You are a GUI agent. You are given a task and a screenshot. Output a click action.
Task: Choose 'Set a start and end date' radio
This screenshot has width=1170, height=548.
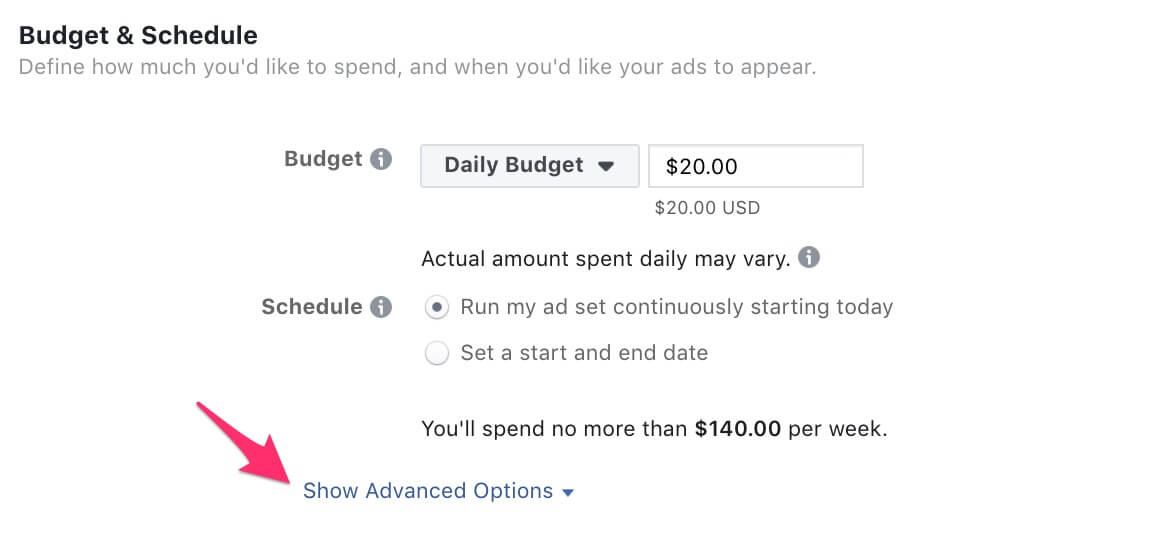[437, 353]
